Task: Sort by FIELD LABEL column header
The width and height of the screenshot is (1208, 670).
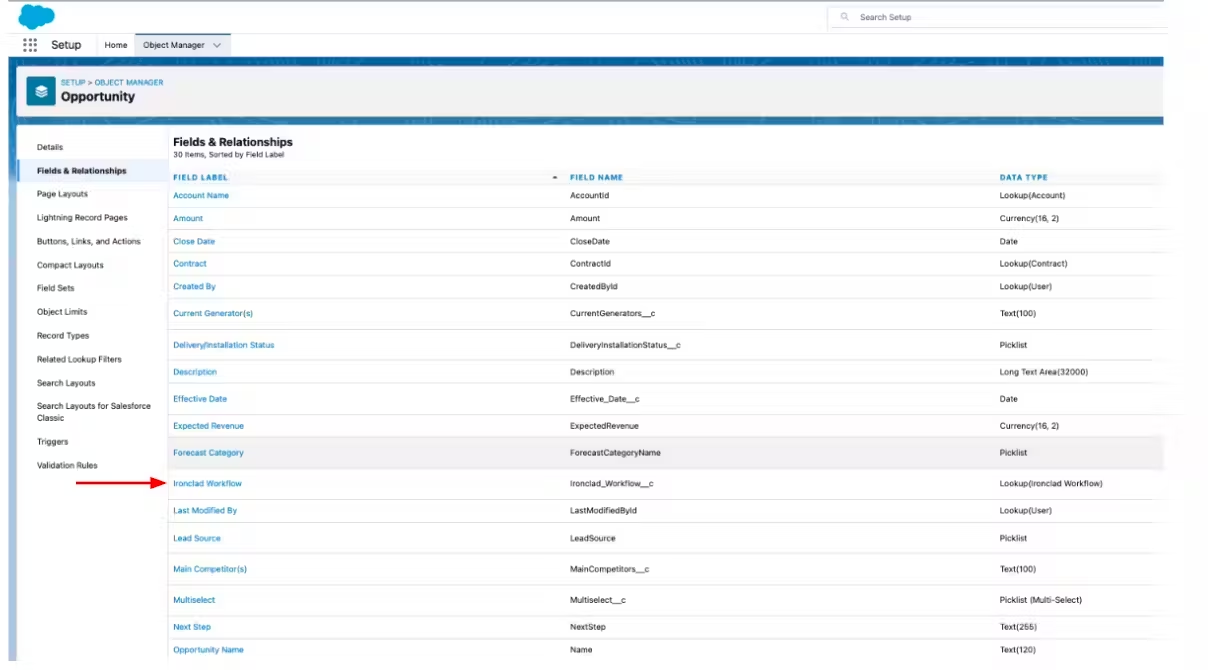Action: 200,177
